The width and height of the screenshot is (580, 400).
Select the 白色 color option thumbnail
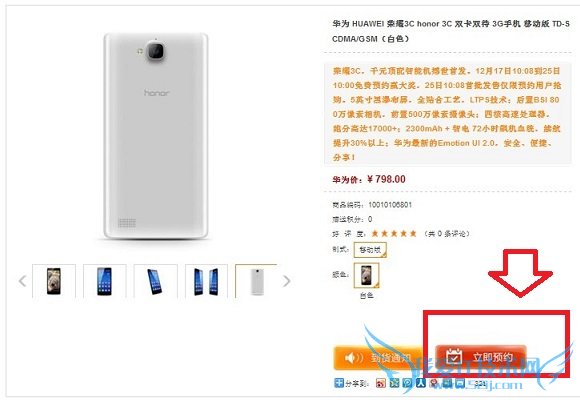(366, 276)
